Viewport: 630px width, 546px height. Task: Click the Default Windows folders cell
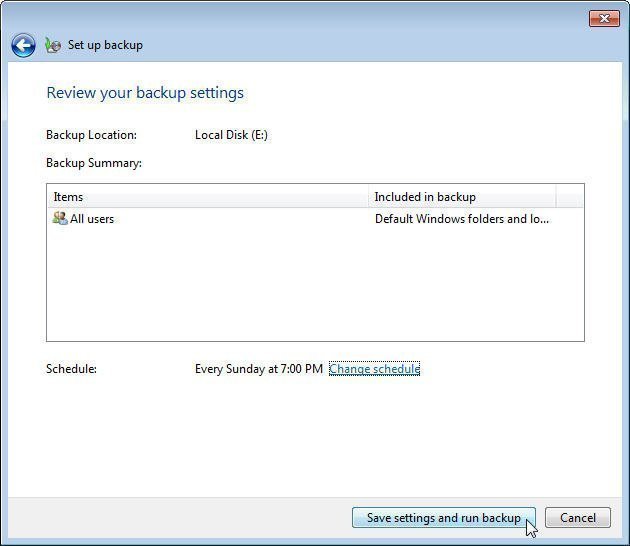[462, 219]
